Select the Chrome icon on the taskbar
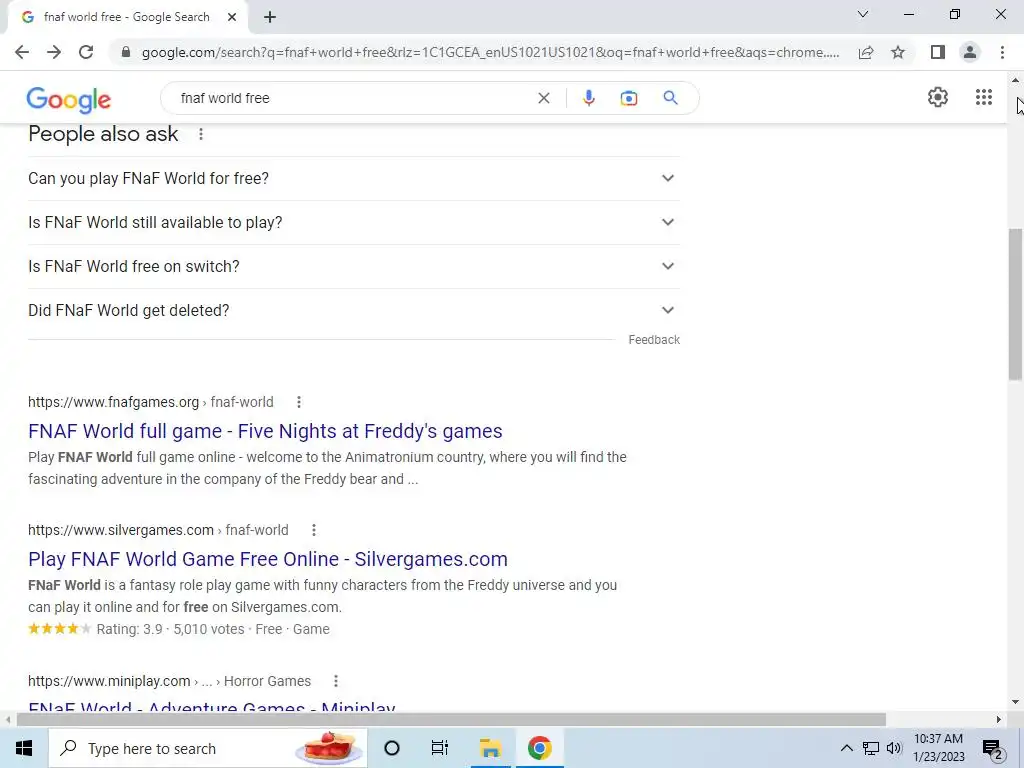 [x=539, y=748]
